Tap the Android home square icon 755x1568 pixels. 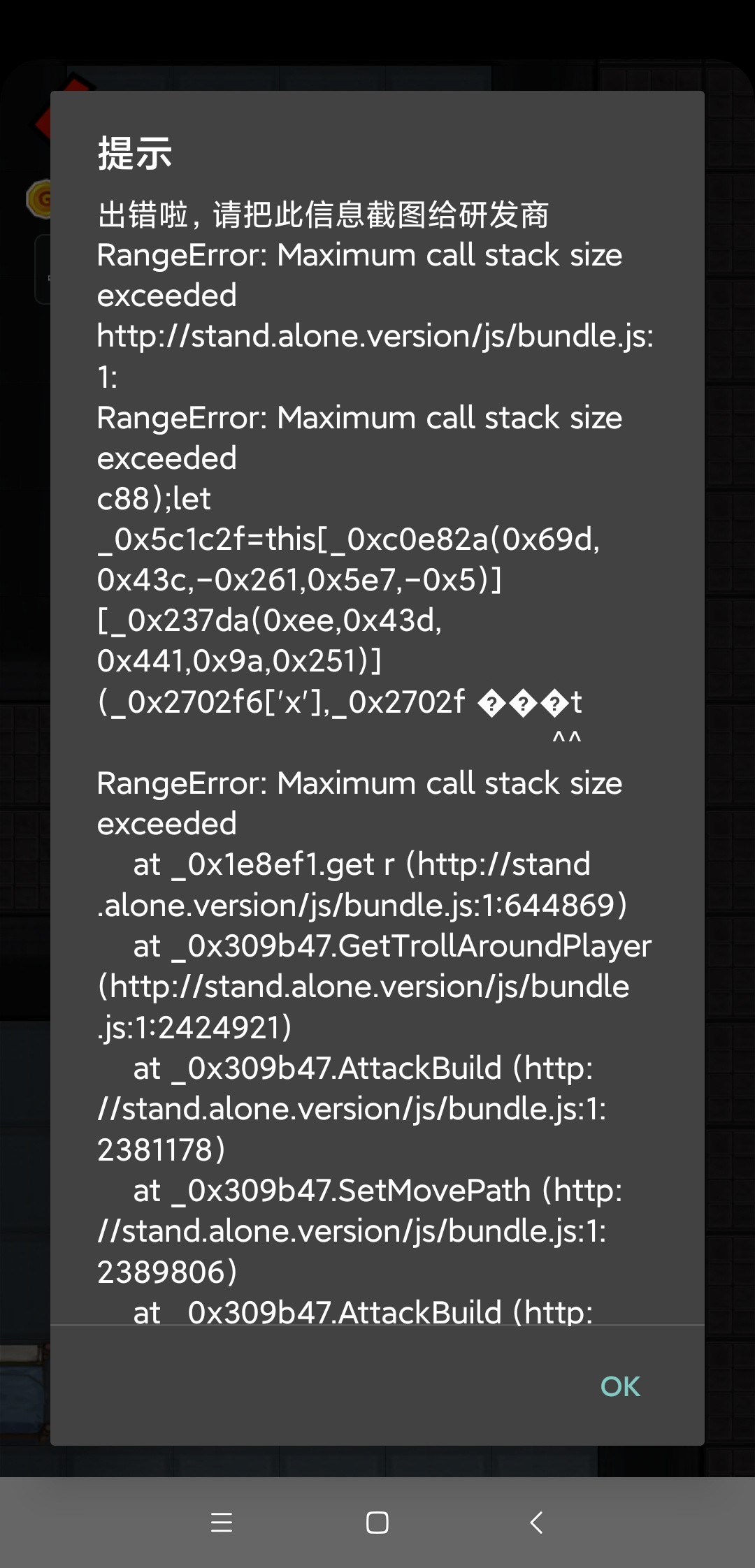click(x=377, y=1522)
